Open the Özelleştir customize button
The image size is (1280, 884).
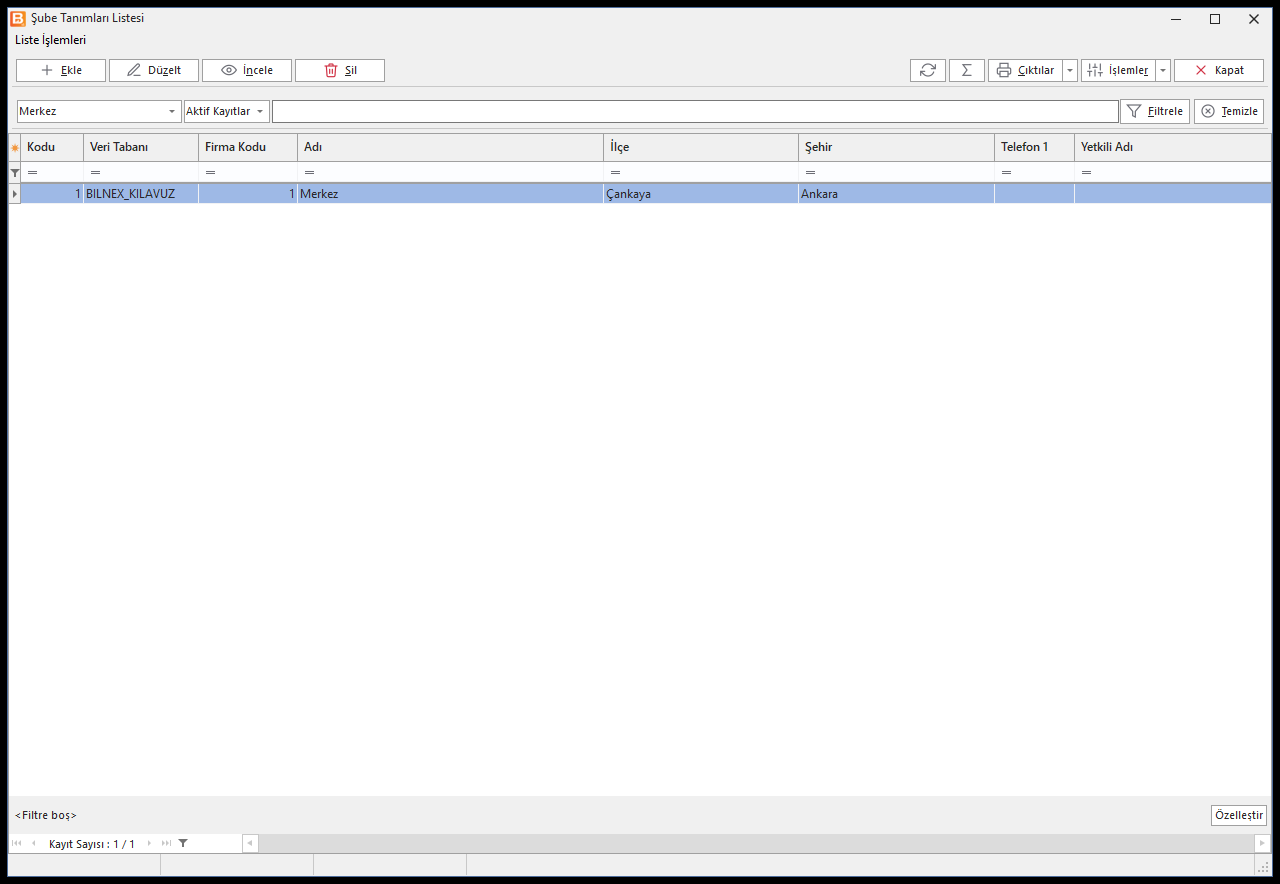point(1239,815)
